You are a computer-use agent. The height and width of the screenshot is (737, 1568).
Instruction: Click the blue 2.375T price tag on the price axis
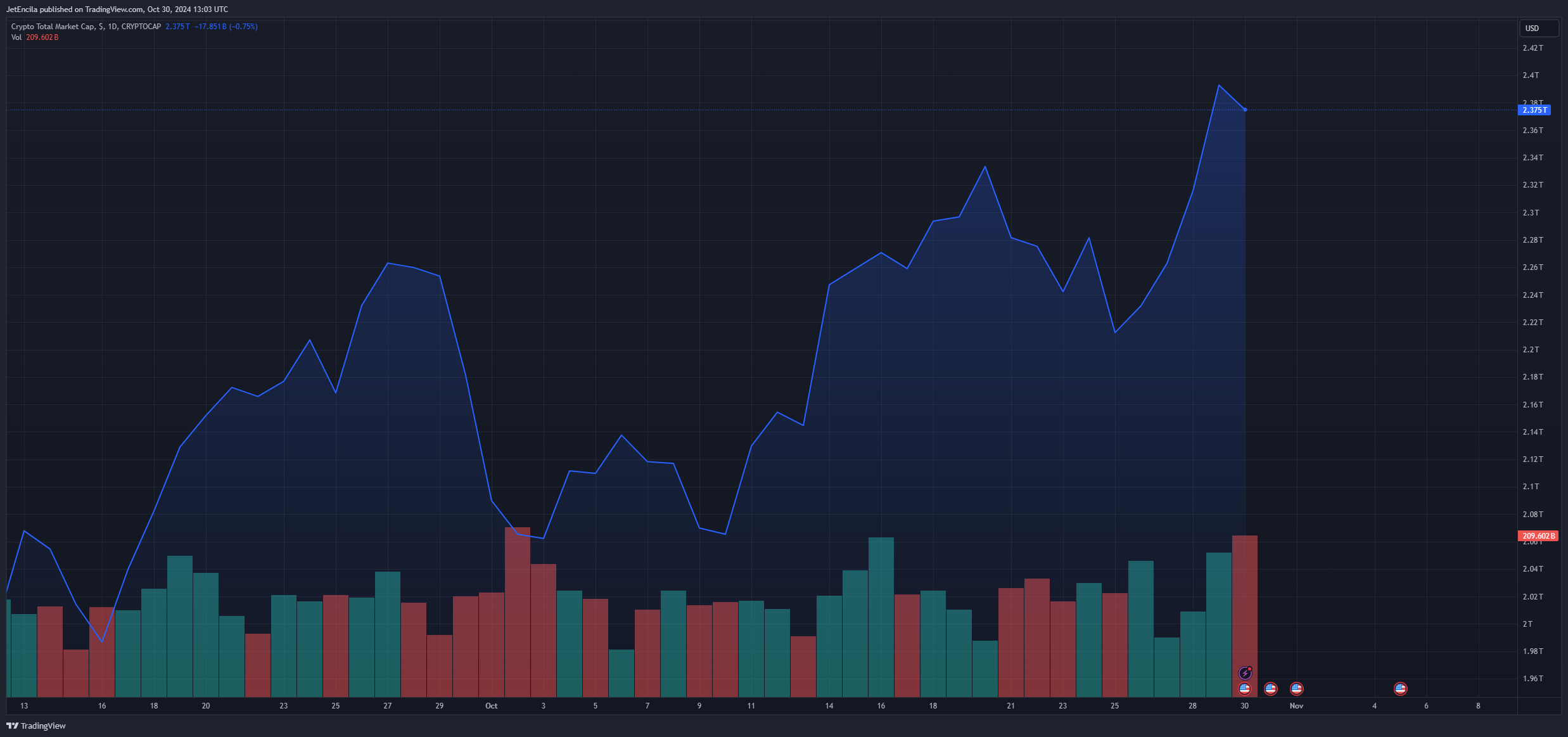tap(1534, 110)
